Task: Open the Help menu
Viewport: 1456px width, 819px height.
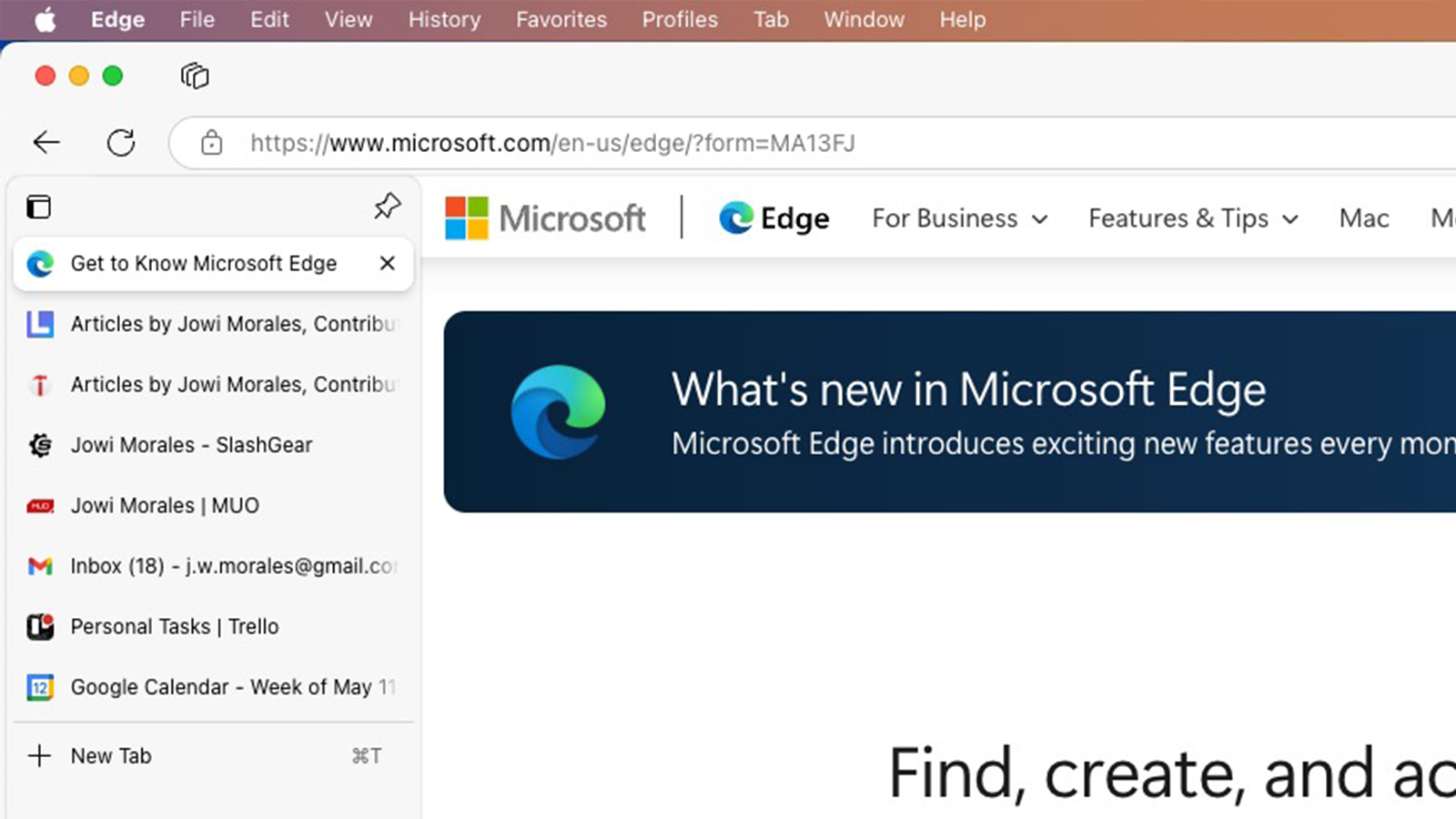Action: (963, 20)
